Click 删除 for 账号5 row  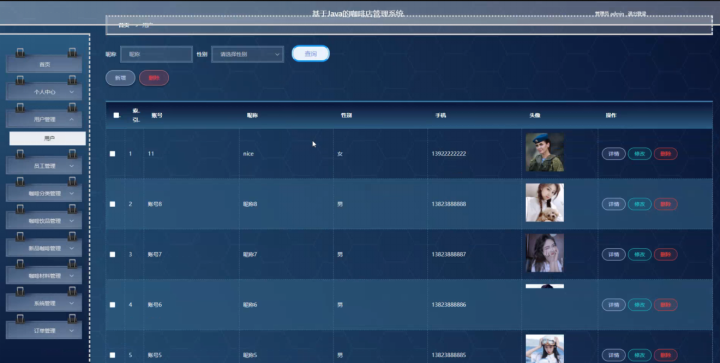[x=665, y=355]
